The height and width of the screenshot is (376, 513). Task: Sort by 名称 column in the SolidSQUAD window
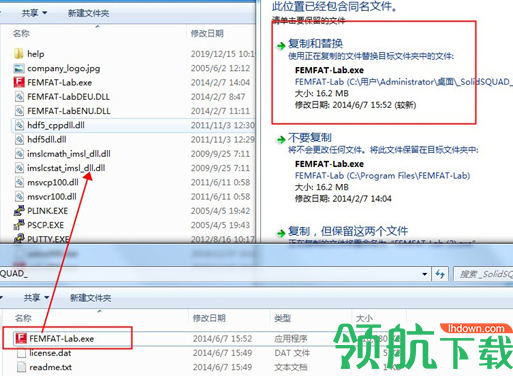(23, 318)
